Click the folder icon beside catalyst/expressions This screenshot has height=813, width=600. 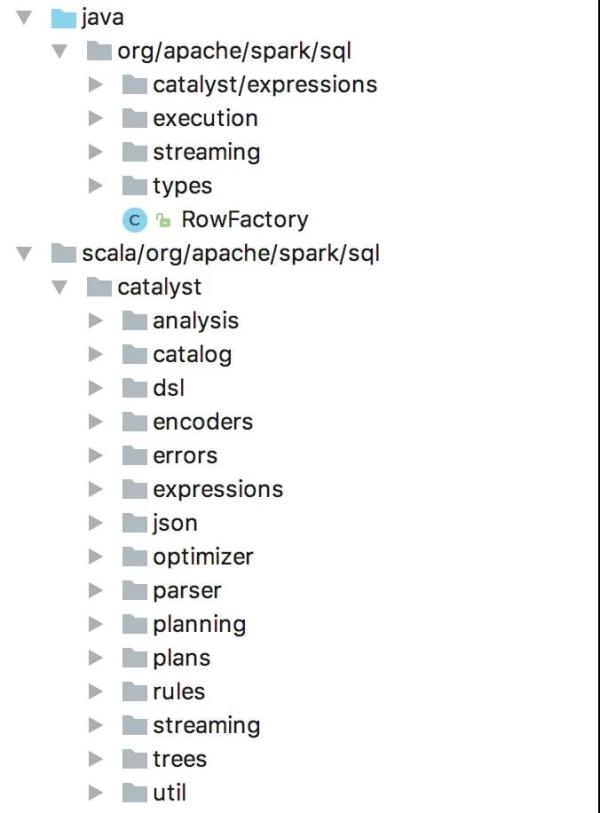pyautogui.click(x=134, y=85)
